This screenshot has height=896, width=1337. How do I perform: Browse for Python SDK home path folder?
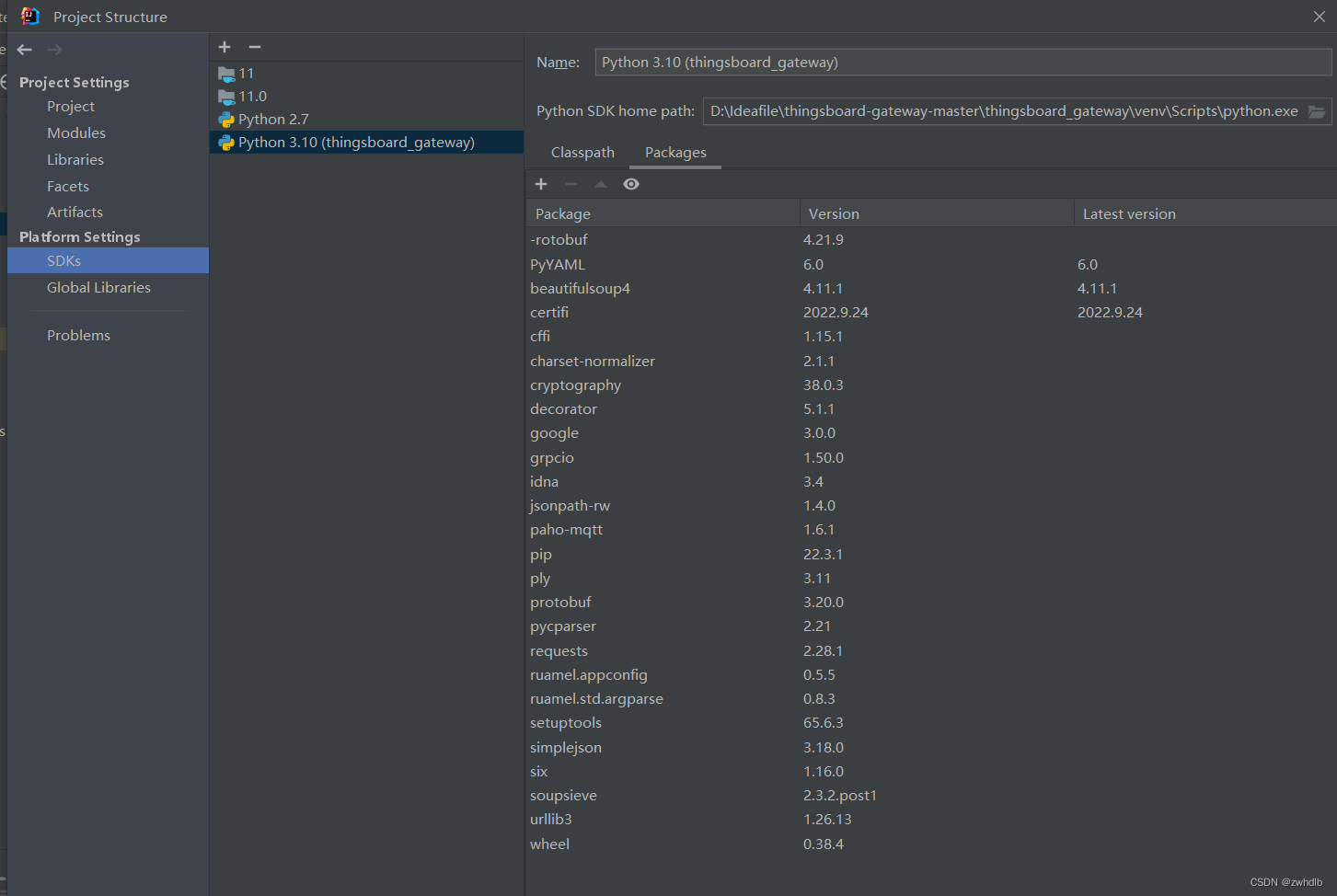pyautogui.click(x=1317, y=111)
